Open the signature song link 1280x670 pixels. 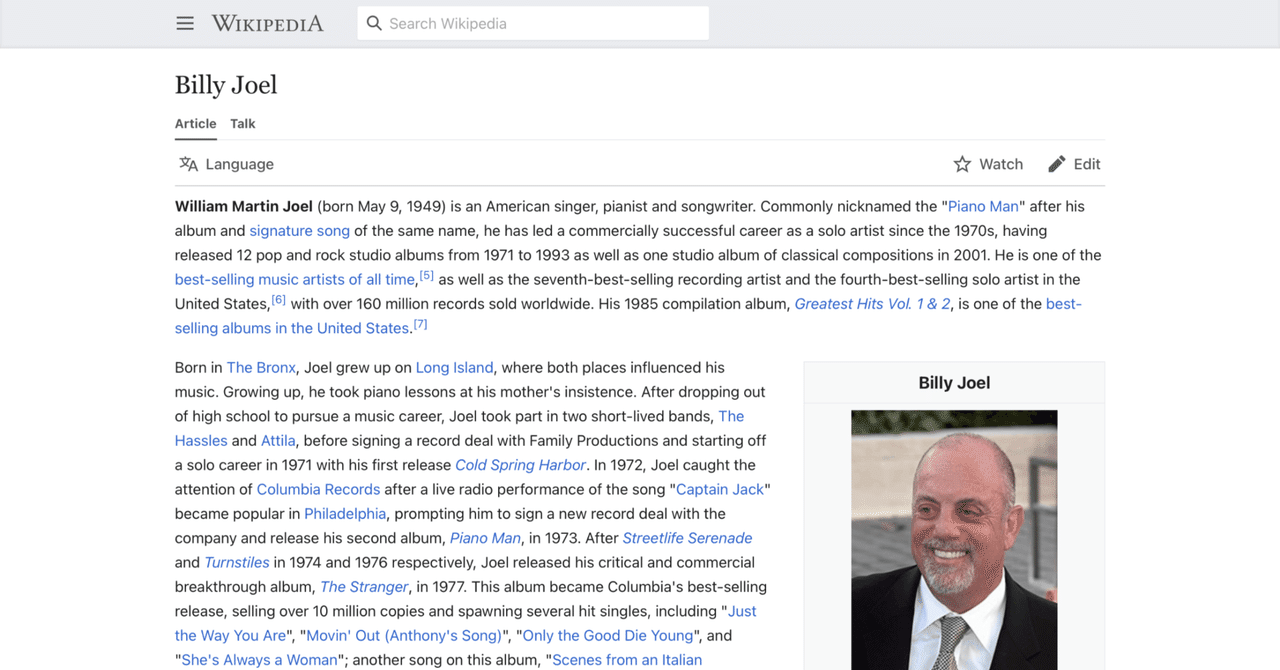point(300,230)
